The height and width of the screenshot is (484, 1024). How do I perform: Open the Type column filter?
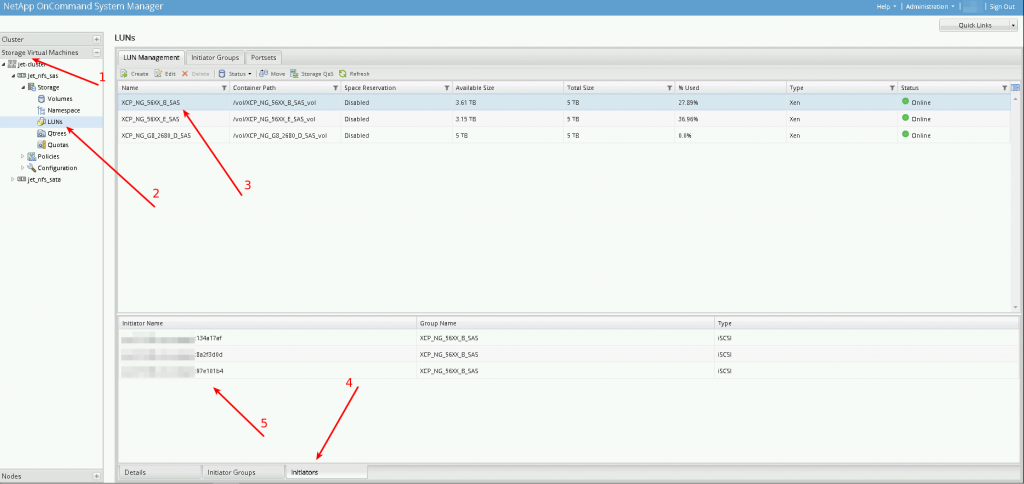click(x=892, y=88)
